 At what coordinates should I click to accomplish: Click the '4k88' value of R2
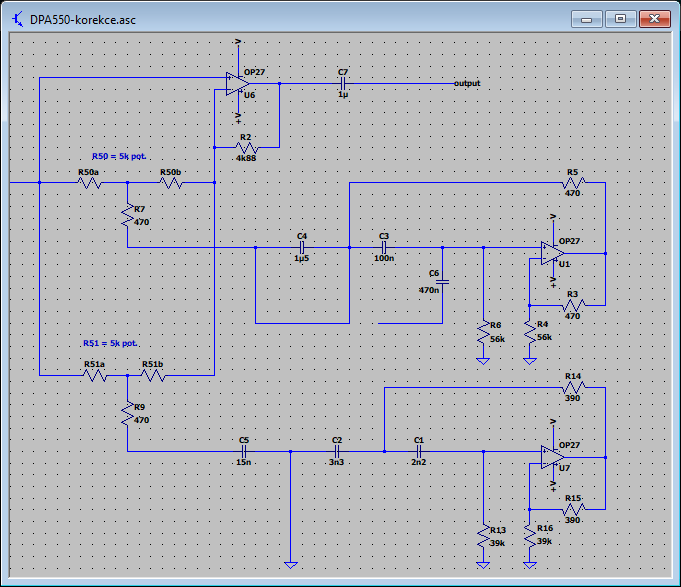(x=246, y=158)
